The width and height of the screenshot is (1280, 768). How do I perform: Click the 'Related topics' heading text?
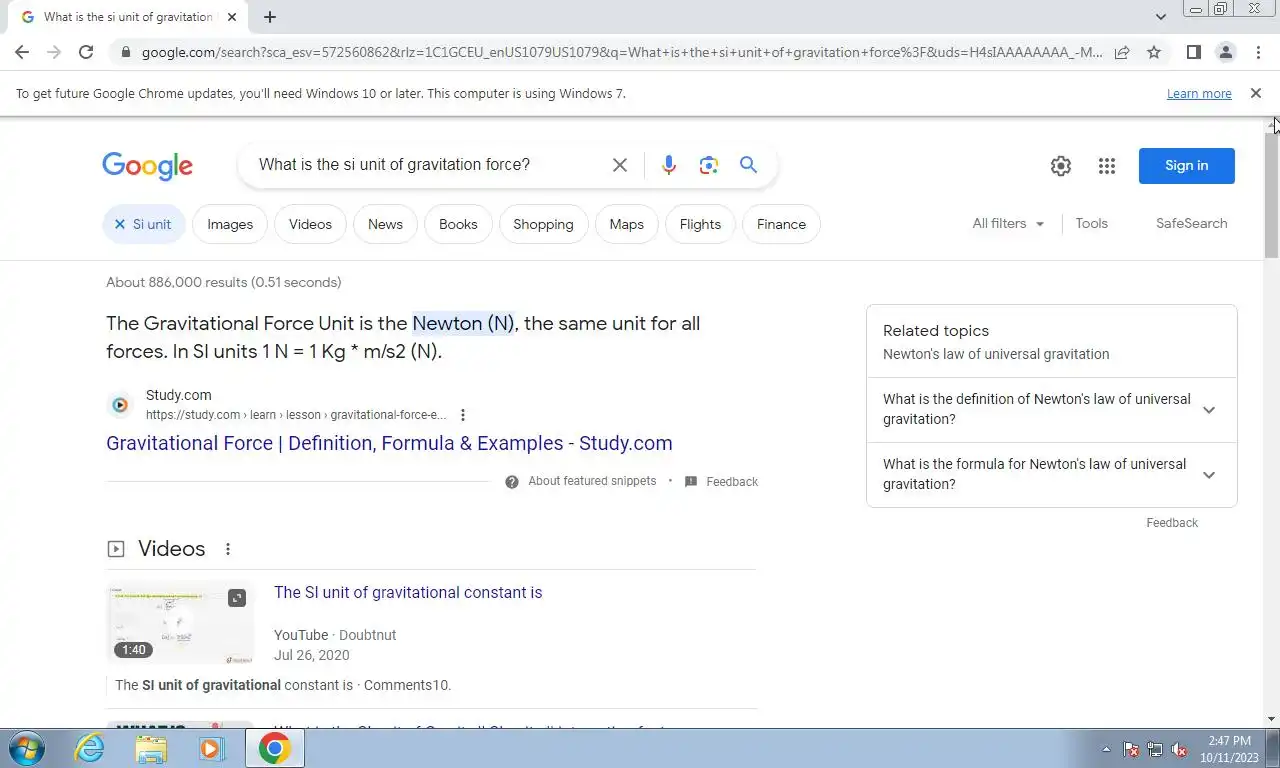tap(936, 331)
